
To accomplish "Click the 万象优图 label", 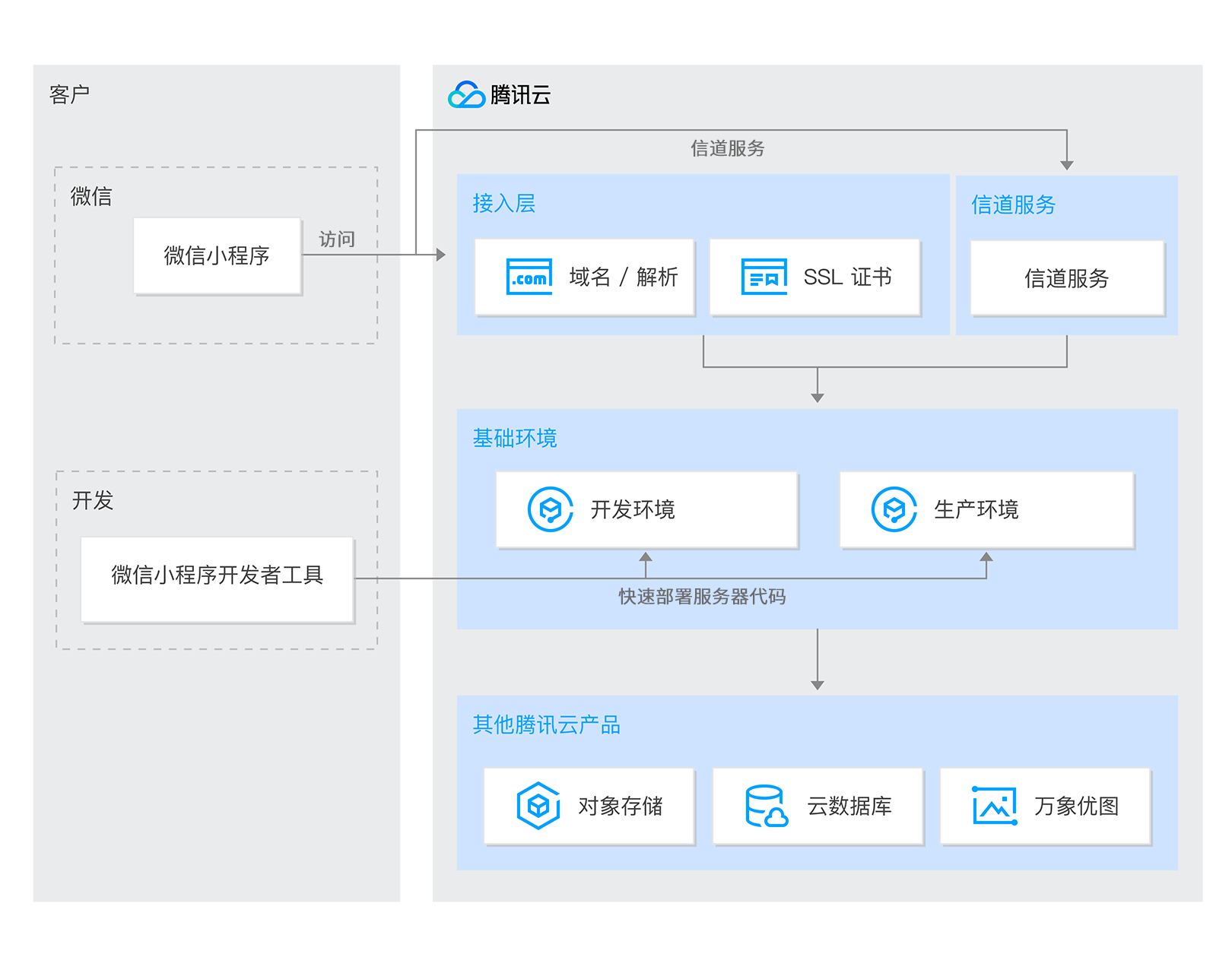I will tap(1077, 806).
